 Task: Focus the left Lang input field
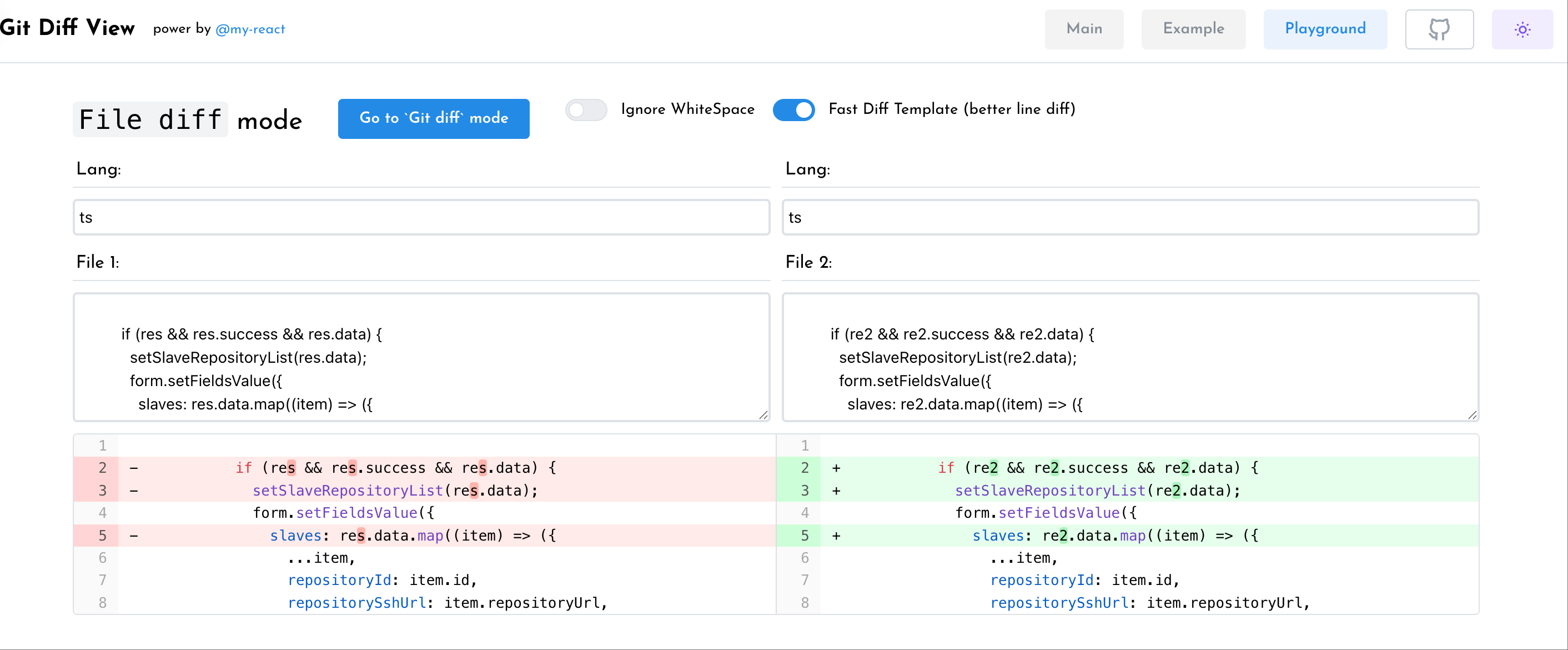(x=421, y=217)
